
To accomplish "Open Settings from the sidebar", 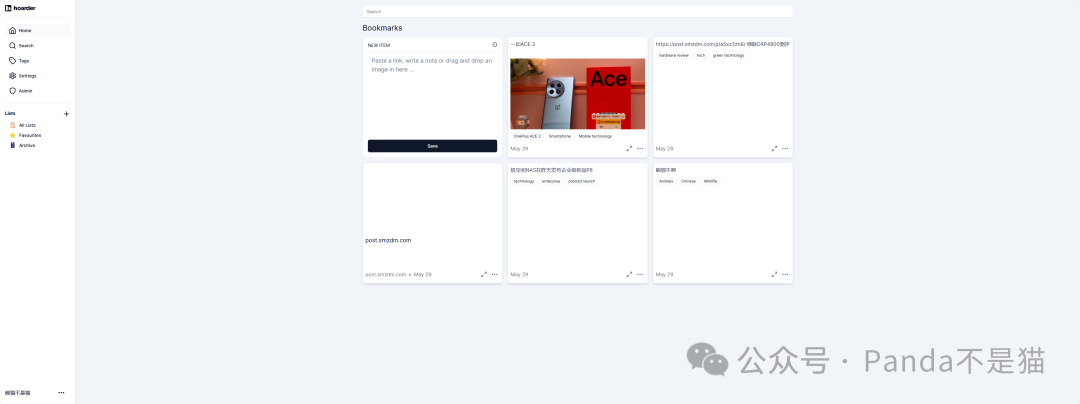I will click(x=38, y=76).
